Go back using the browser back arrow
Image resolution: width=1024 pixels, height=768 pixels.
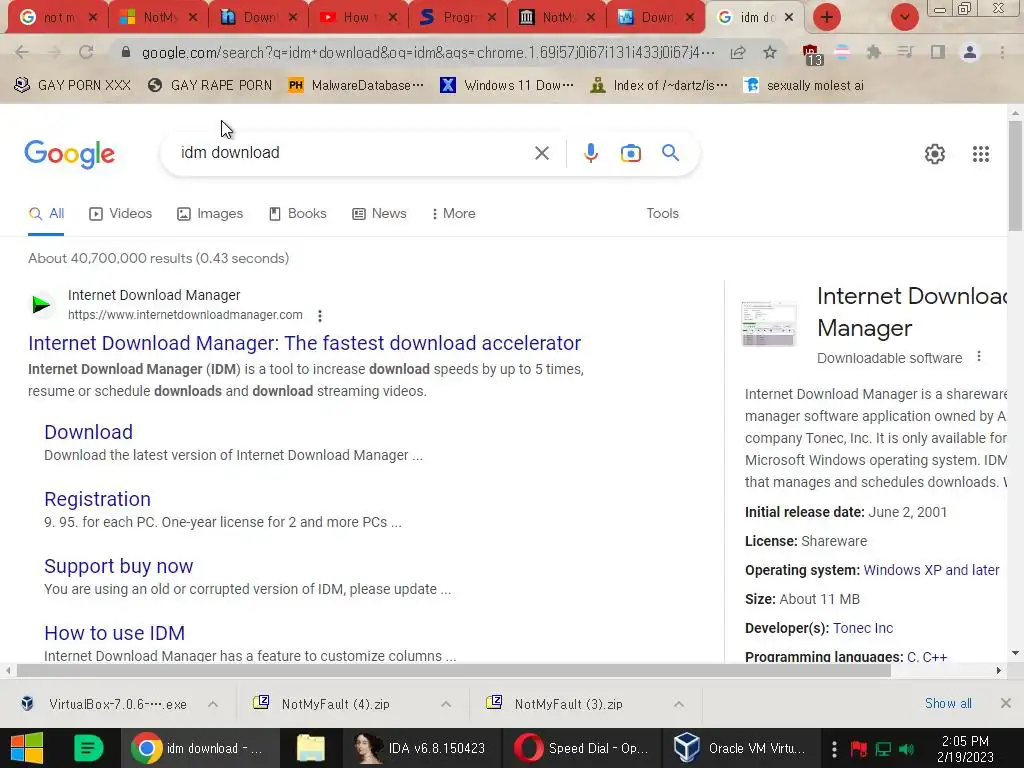[22, 52]
